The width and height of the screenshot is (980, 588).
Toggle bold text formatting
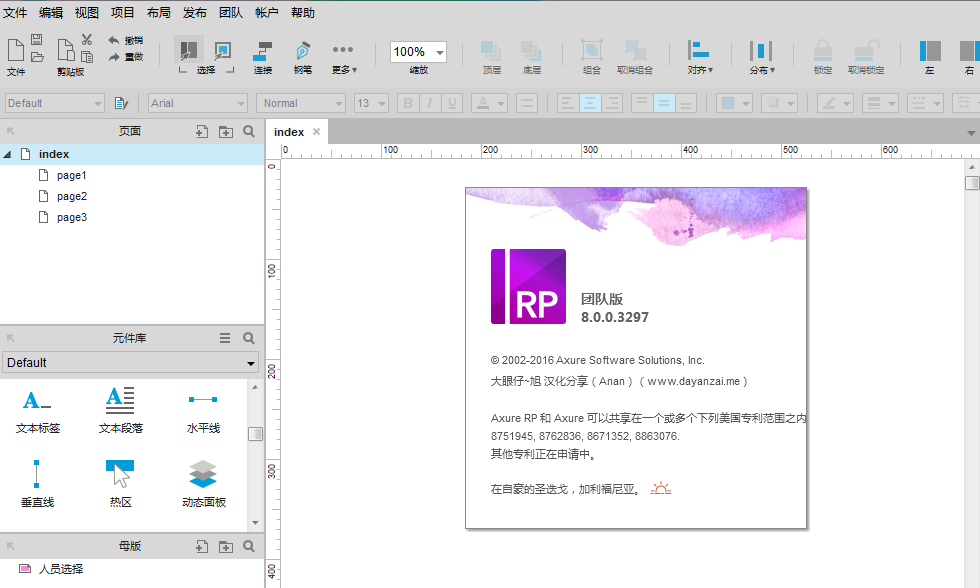(409, 103)
